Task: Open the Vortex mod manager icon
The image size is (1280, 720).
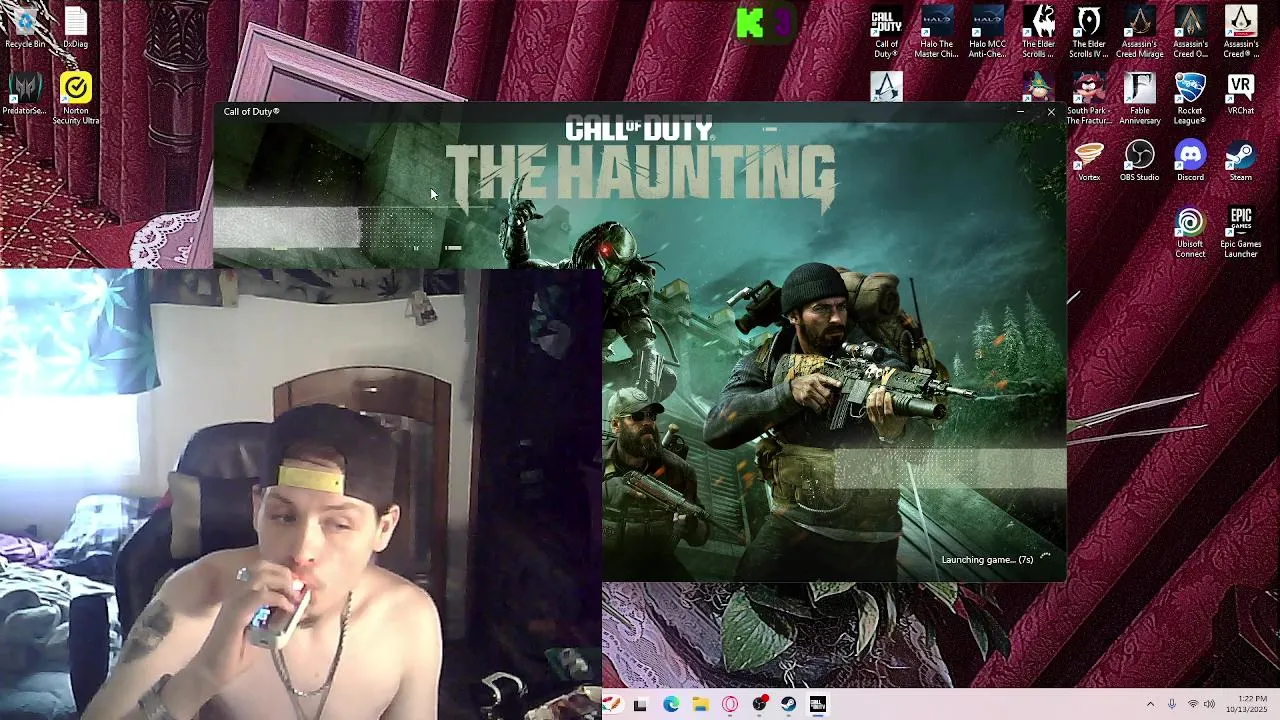Action: (1088, 161)
